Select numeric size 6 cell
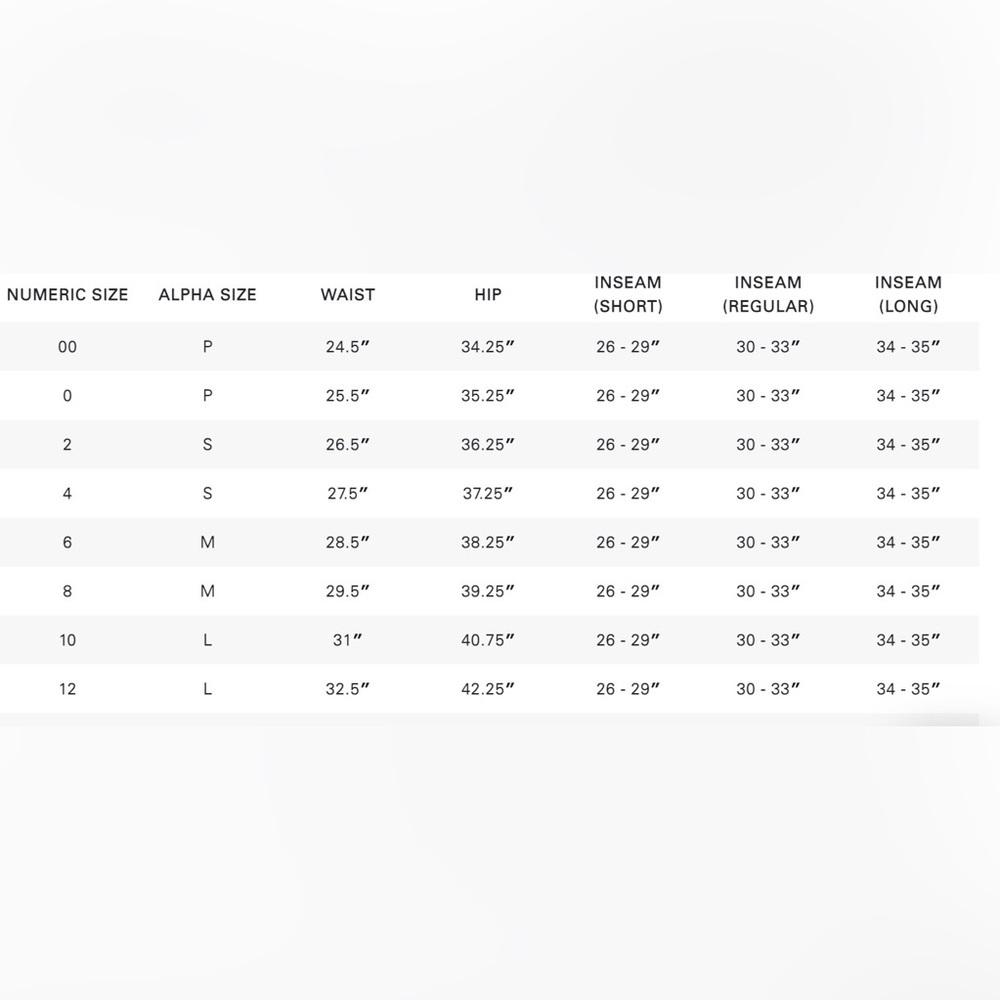Screen dimensions: 1000x1000 click(x=67, y=542)
